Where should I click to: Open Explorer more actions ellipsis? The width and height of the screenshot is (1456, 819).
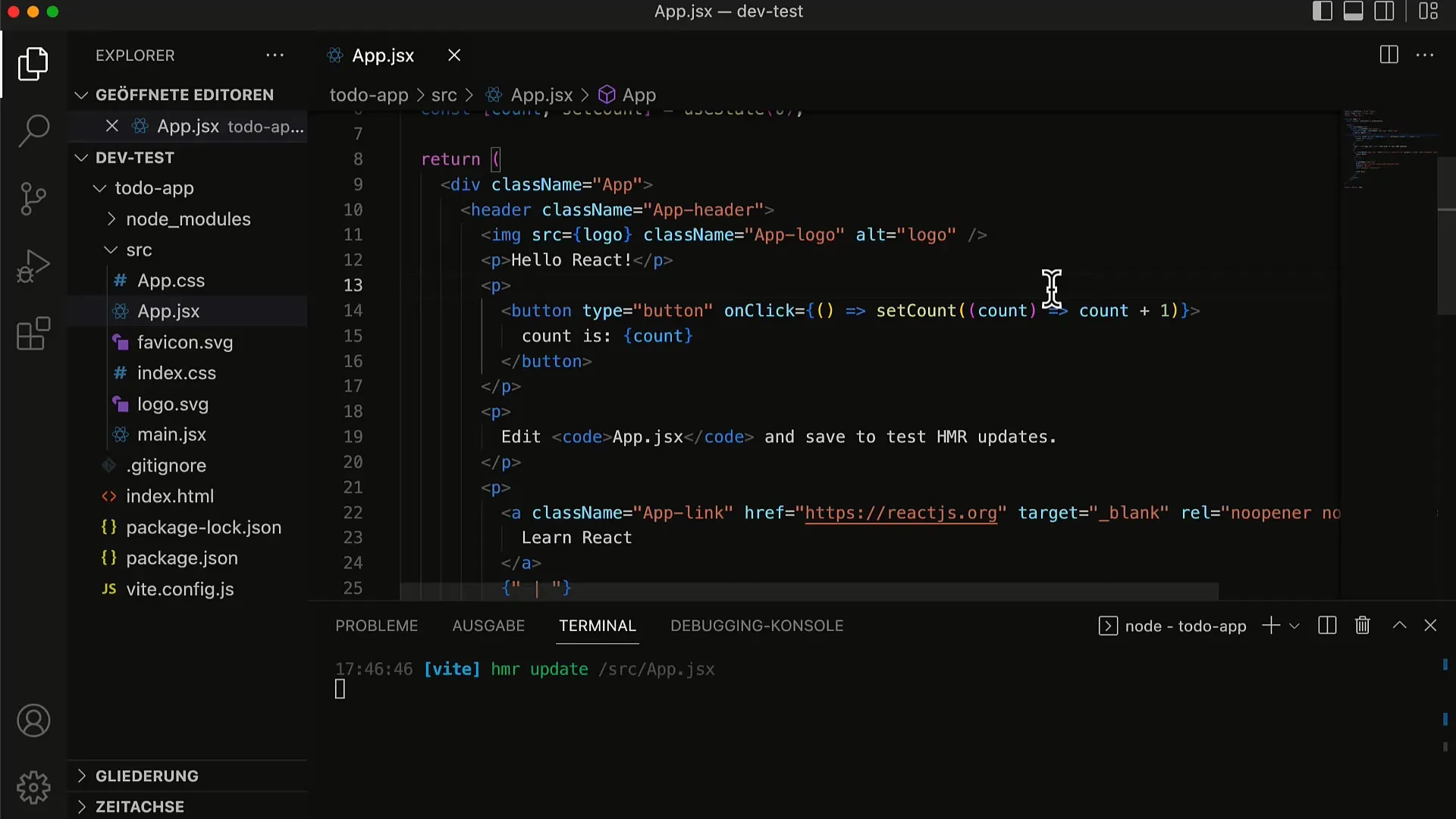[275, 55]
